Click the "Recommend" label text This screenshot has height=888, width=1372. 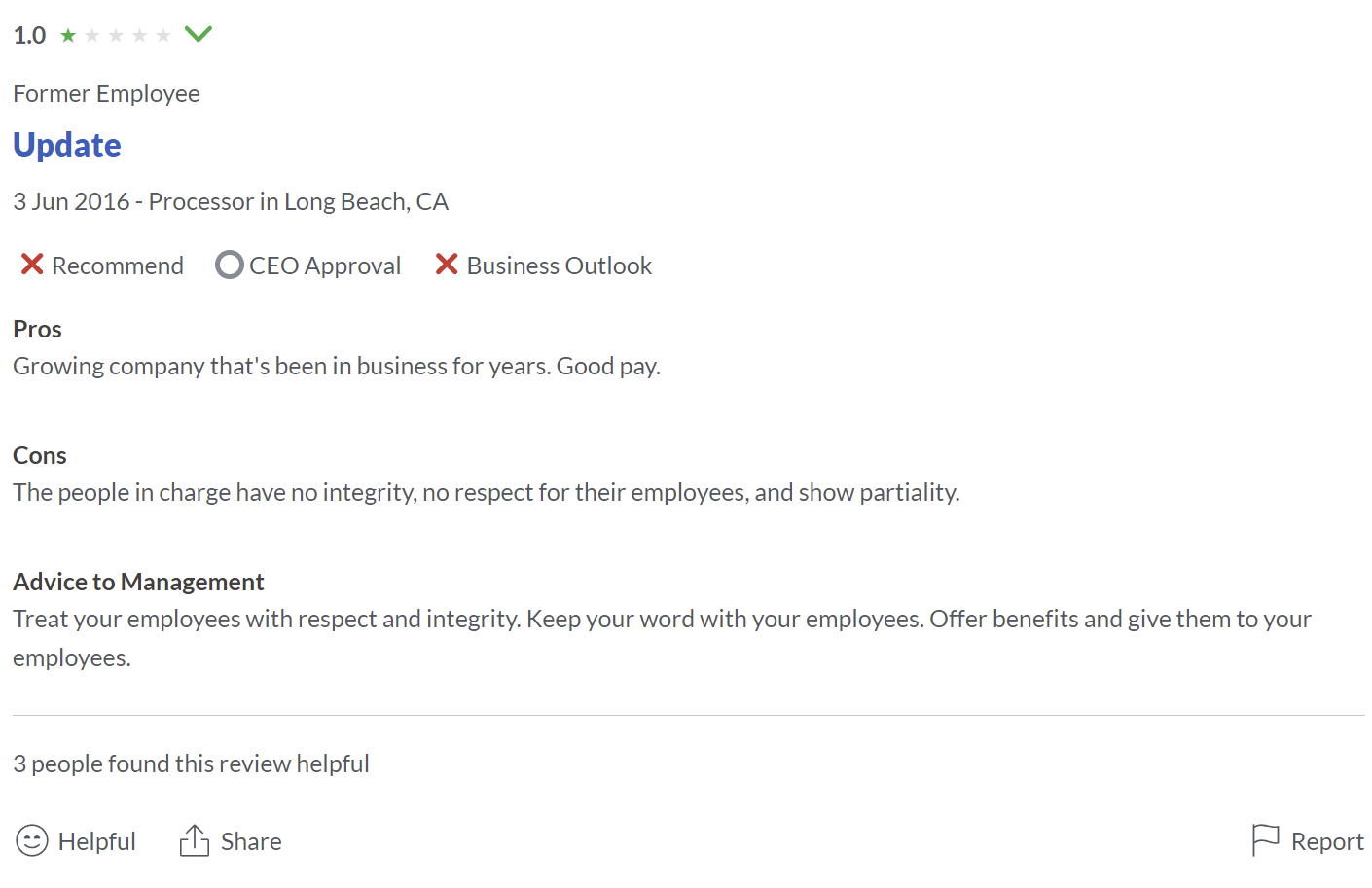[x=118, y=266]
